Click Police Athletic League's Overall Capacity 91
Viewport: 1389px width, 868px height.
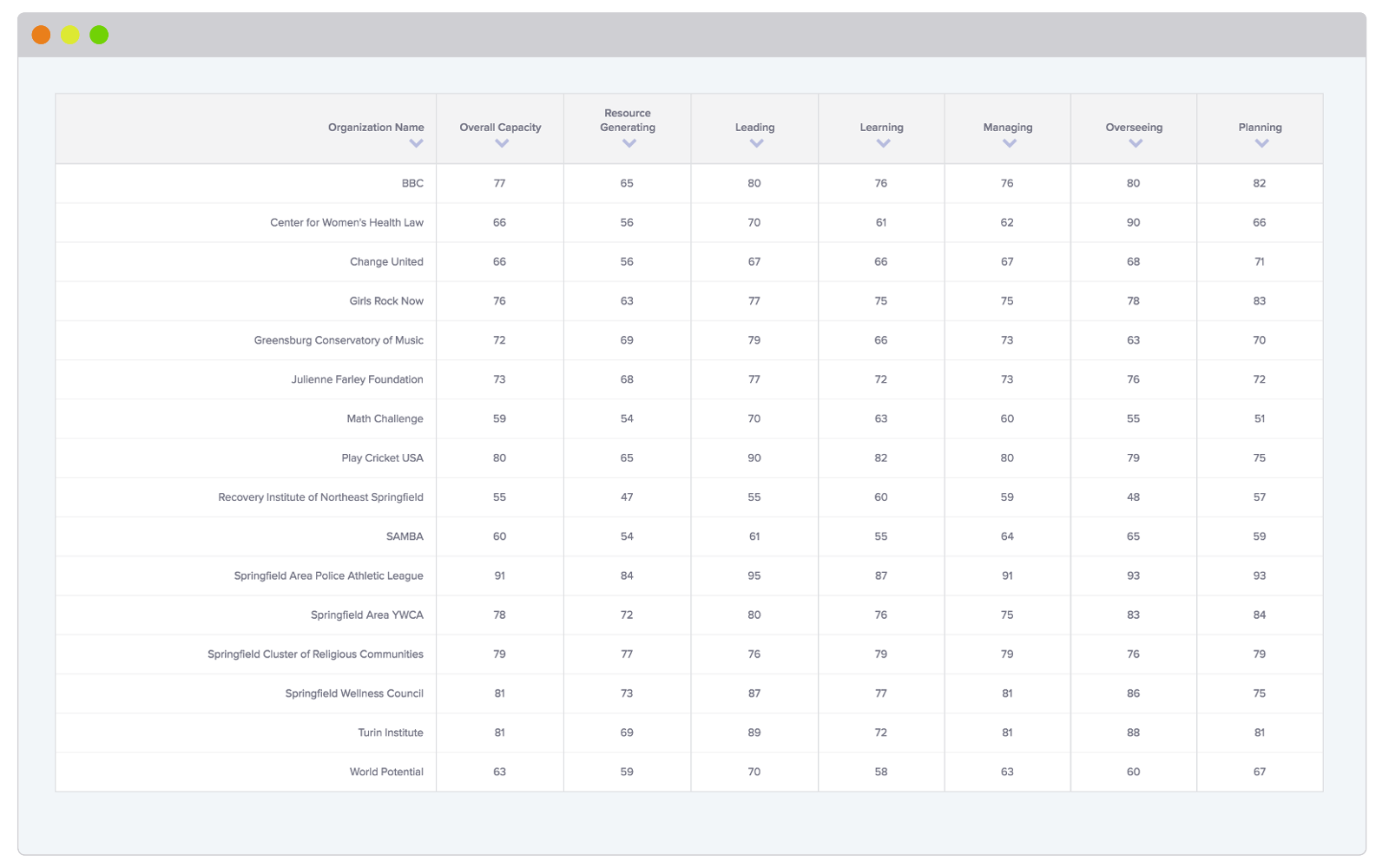coord(499,575)
